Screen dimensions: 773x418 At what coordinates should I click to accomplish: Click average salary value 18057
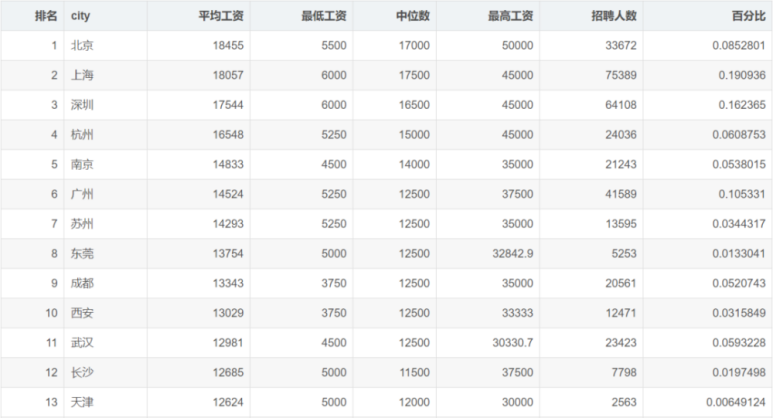point(228,75)
